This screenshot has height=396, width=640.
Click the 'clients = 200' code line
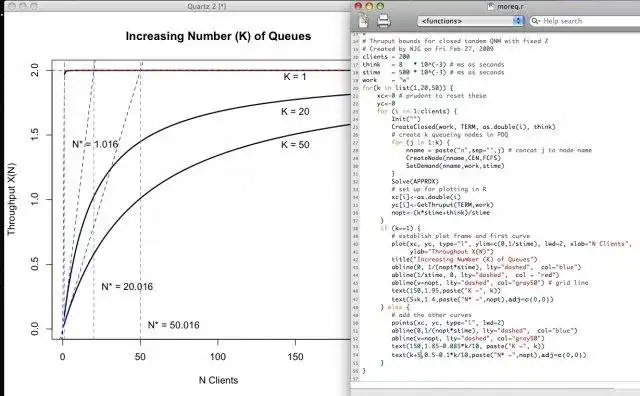(x=386, y=57)
